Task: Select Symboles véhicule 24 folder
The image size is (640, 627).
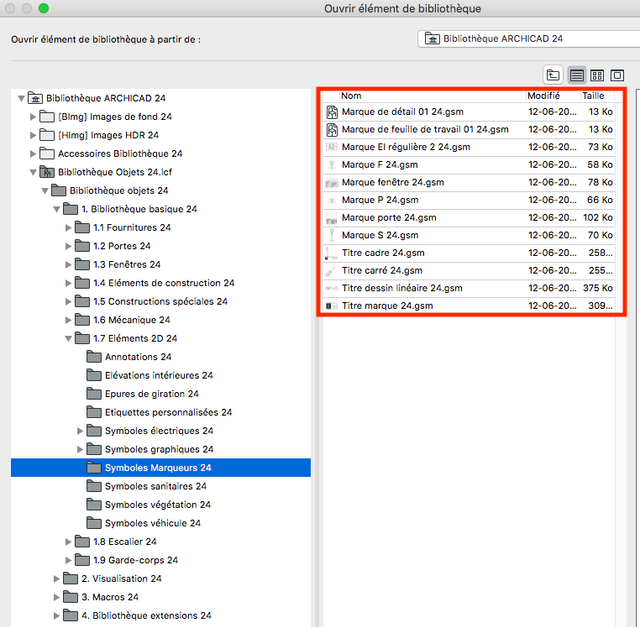Action: (x=153, y=523)
